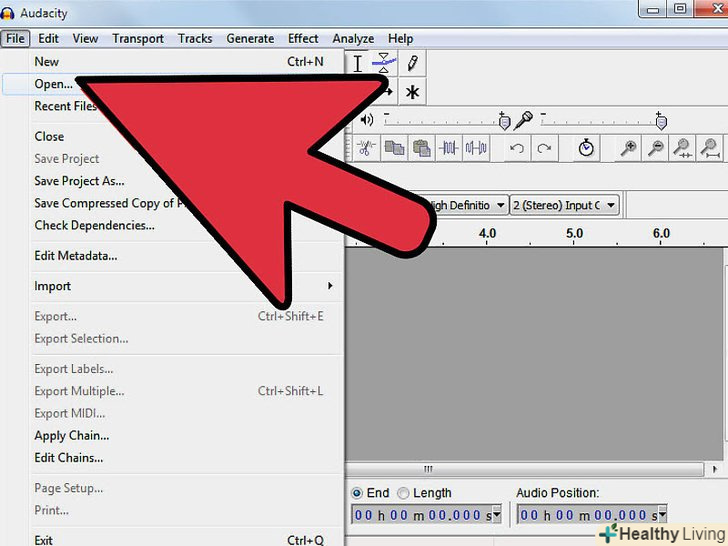Select the Envelope tool
The height and width of the screenshot is (546, 728).
pos(384,64)
